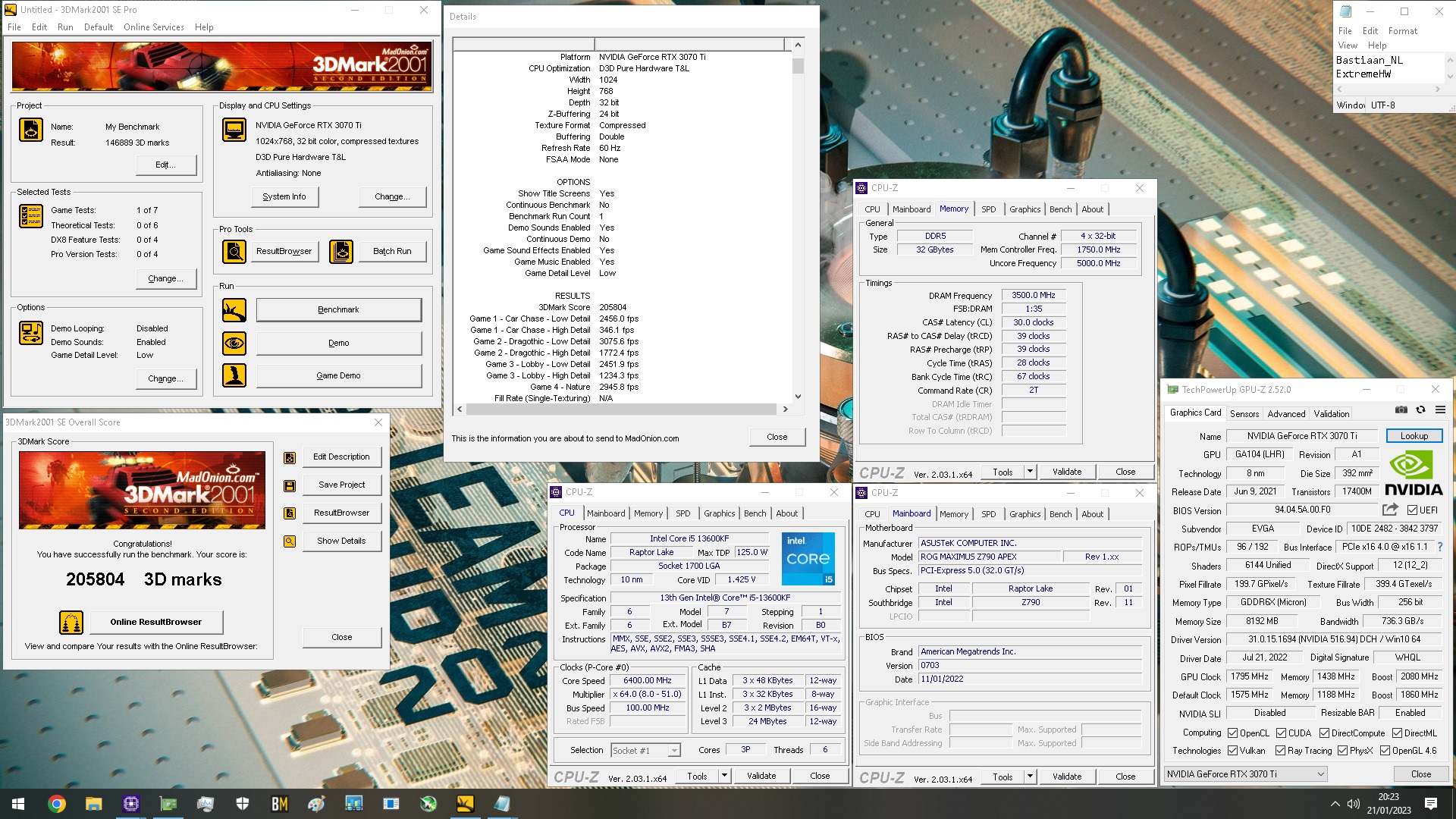The image size is (1456, 819).
Task: Click the Lookup button in GPU-Z
Action: point(1414,436)
